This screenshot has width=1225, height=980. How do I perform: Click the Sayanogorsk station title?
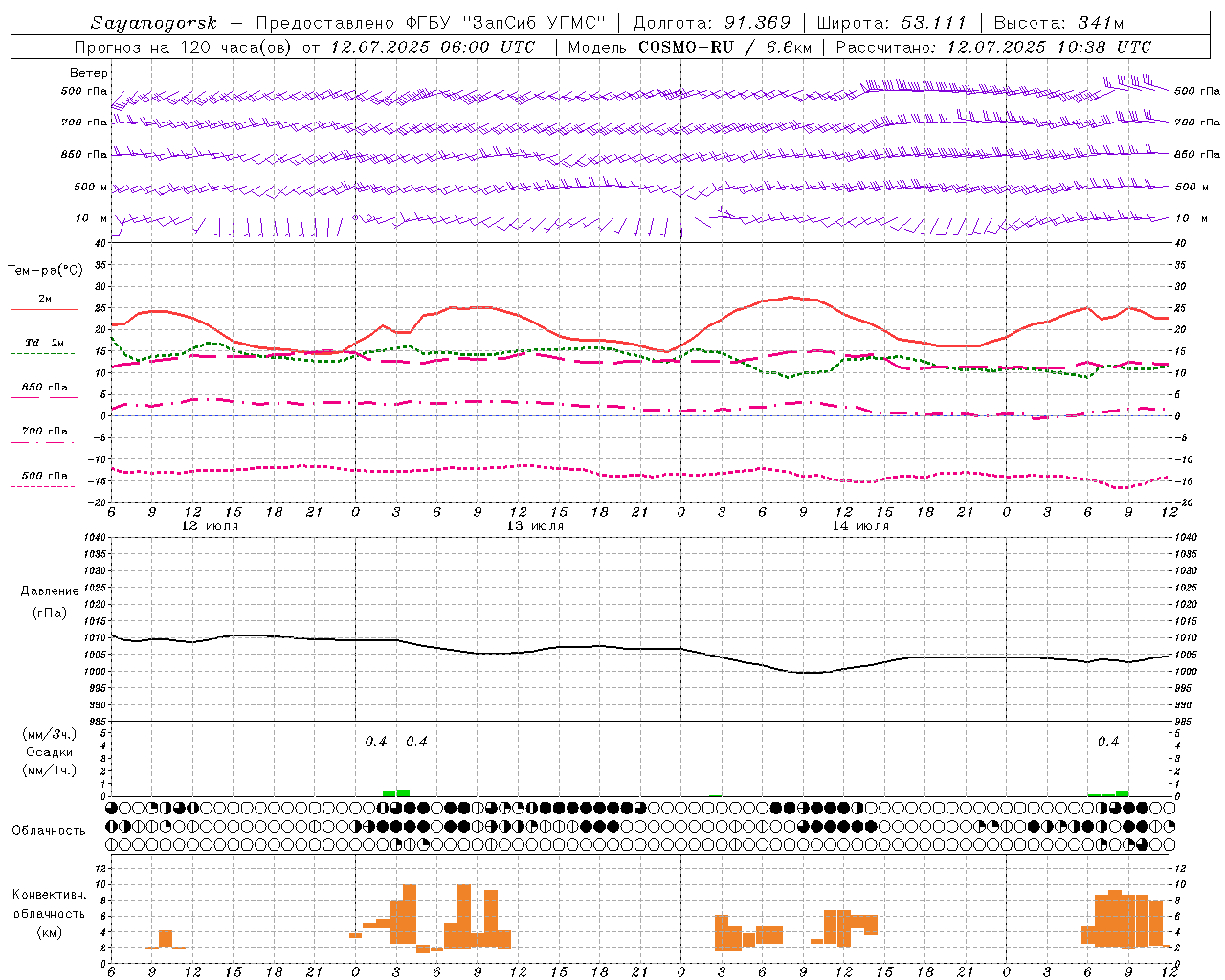click(x=154, y=23)
